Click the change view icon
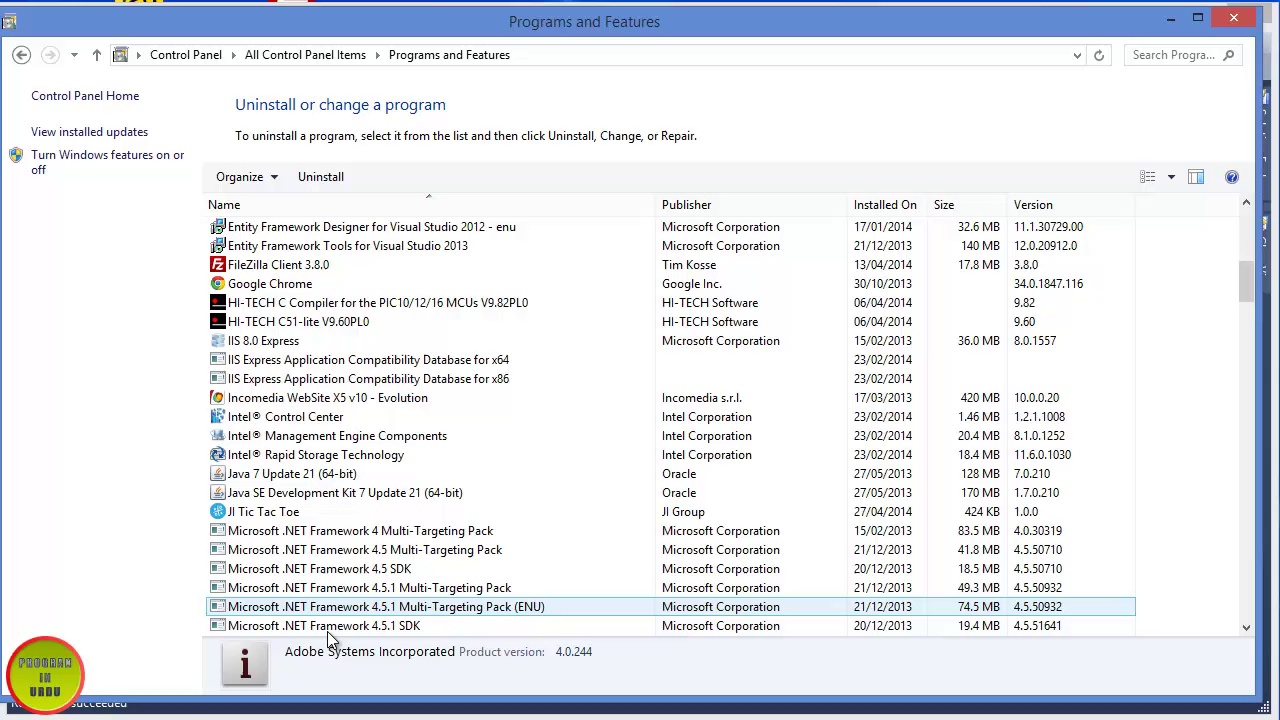Screen dimensions: 1280x720 [x=1148, y=177]
